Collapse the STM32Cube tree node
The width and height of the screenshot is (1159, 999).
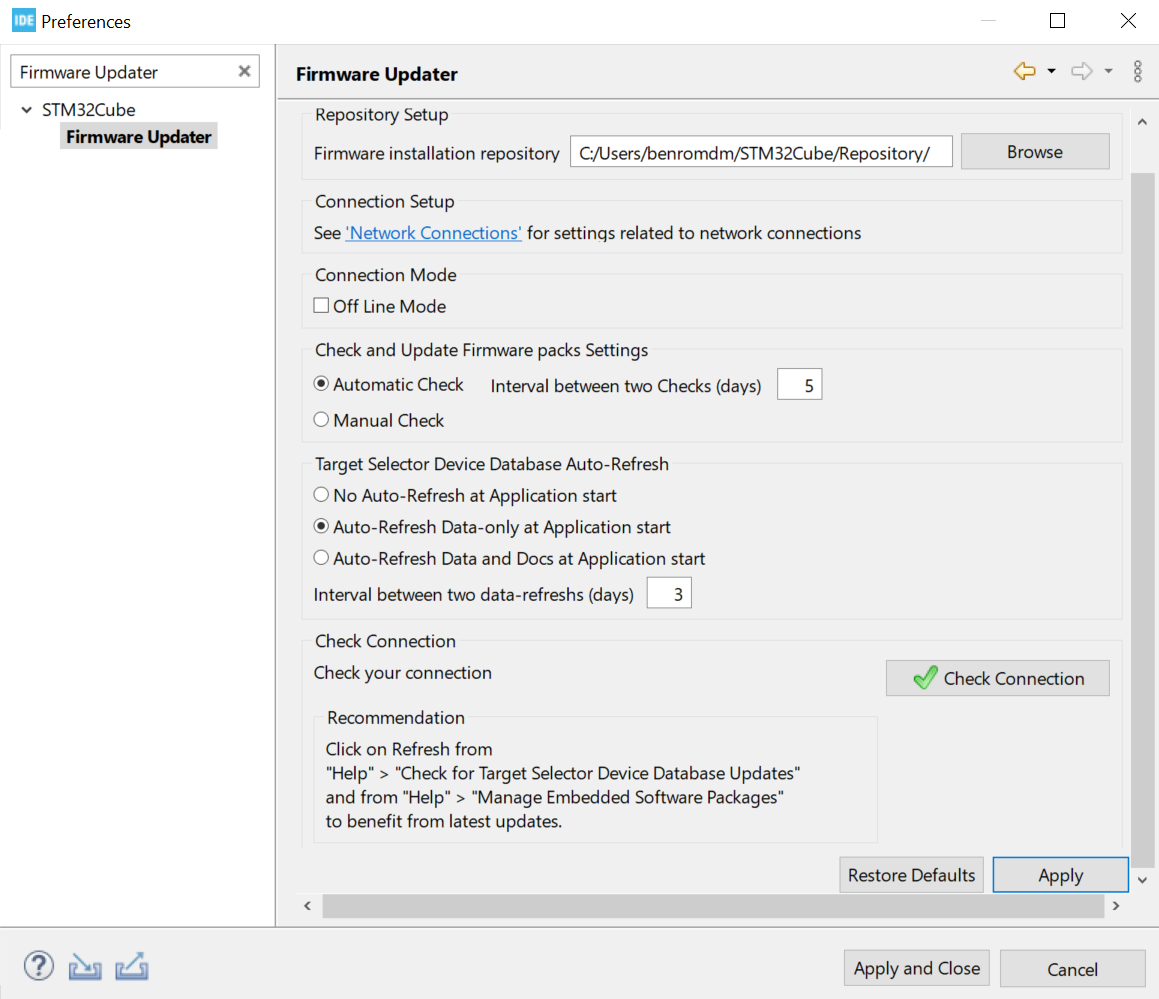(25, 110)
